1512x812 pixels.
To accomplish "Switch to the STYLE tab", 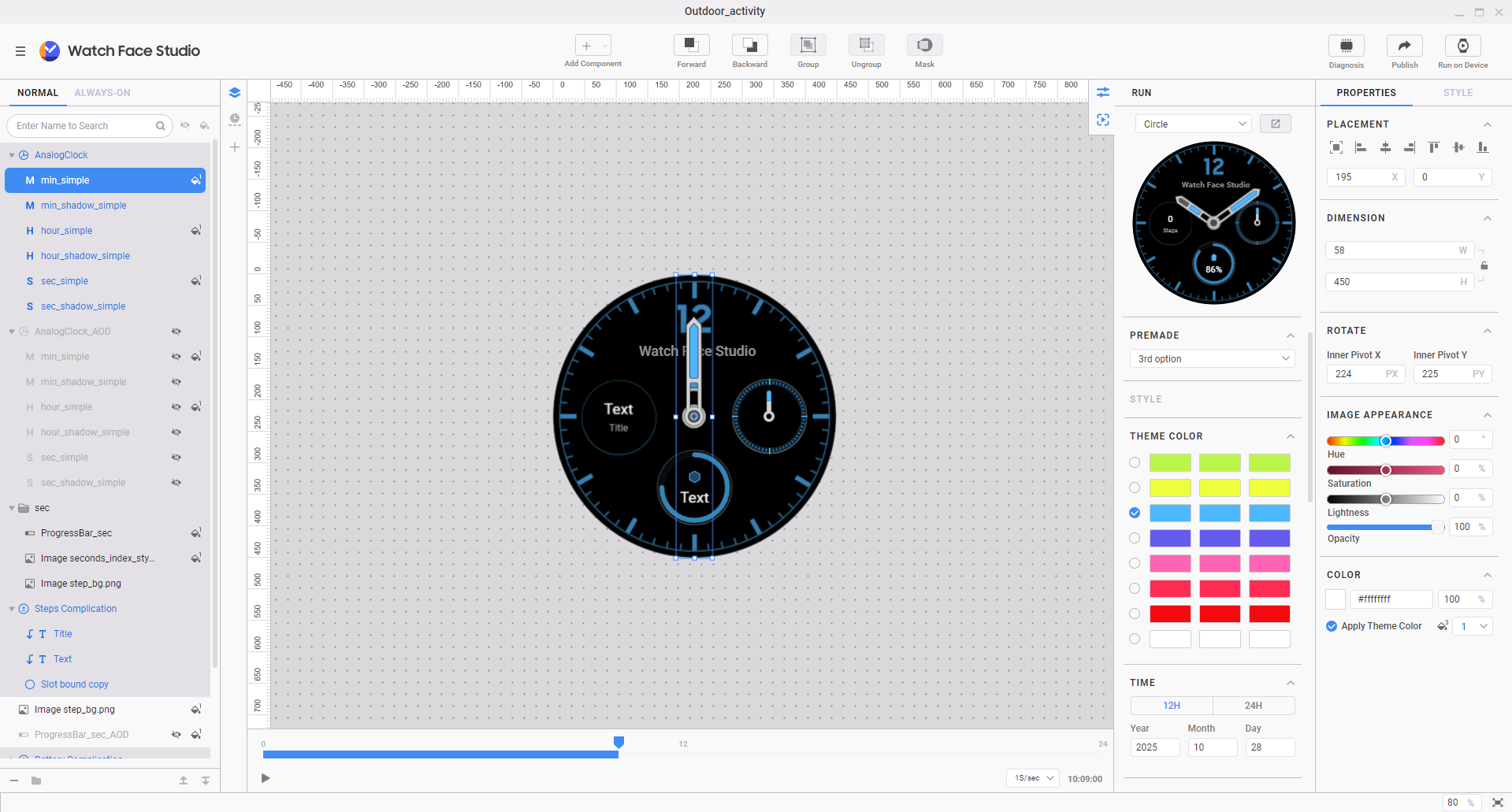I will click(1458, 93).
